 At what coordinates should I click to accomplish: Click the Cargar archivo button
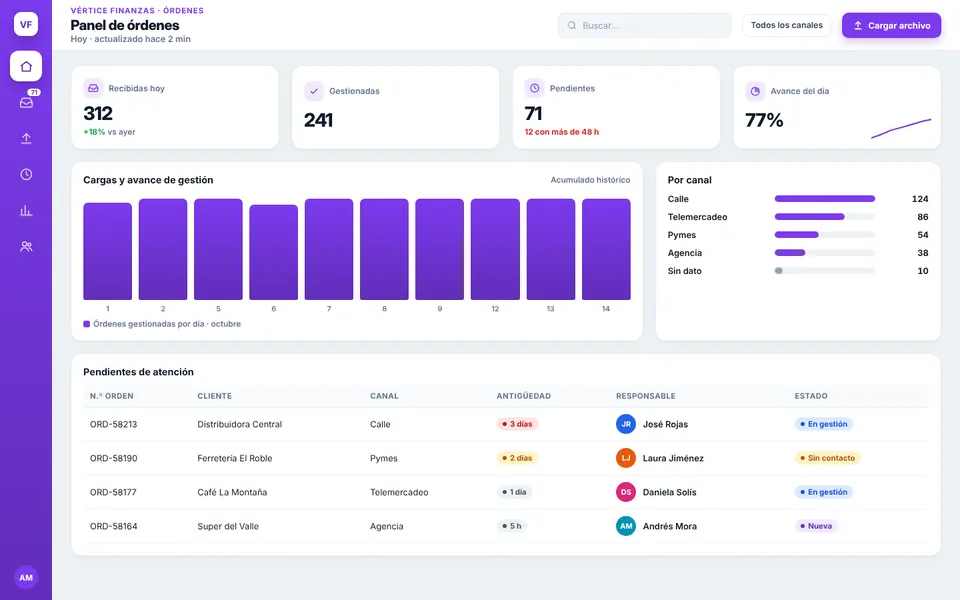point(891,25)
